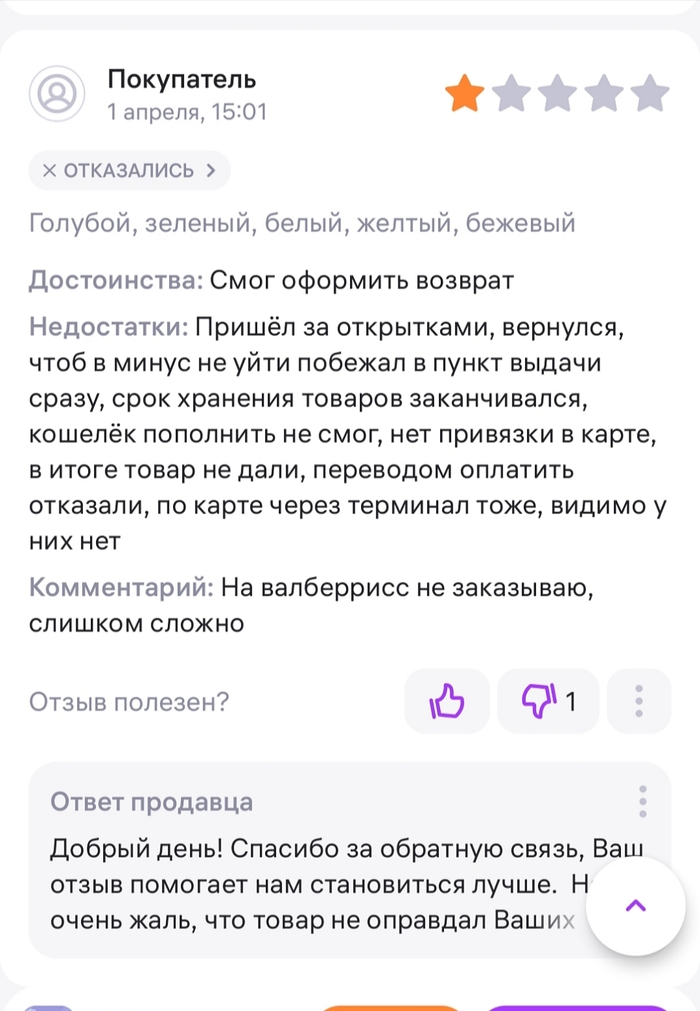Select the first orange star
Screen dimensions: 700x1011
pos(465,93)
